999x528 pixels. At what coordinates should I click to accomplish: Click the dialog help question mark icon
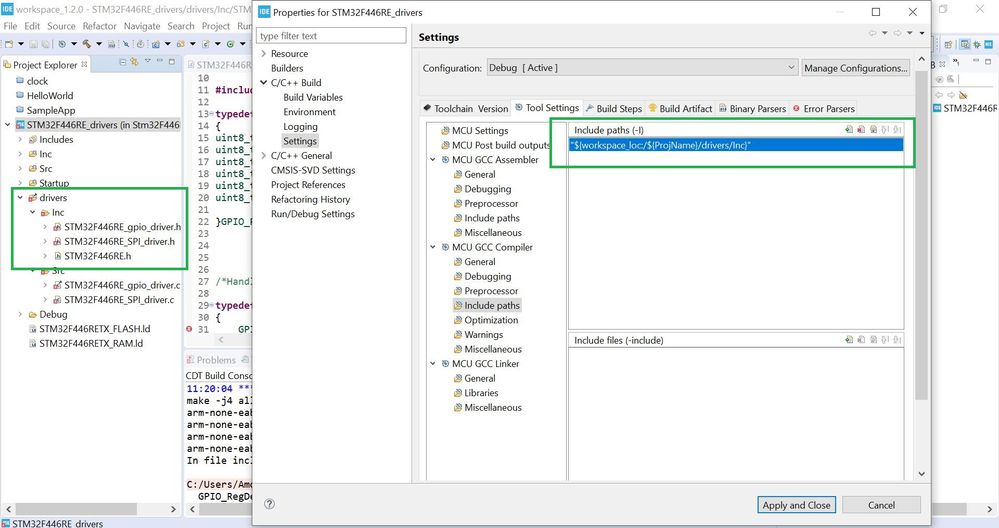coord(270,504)
